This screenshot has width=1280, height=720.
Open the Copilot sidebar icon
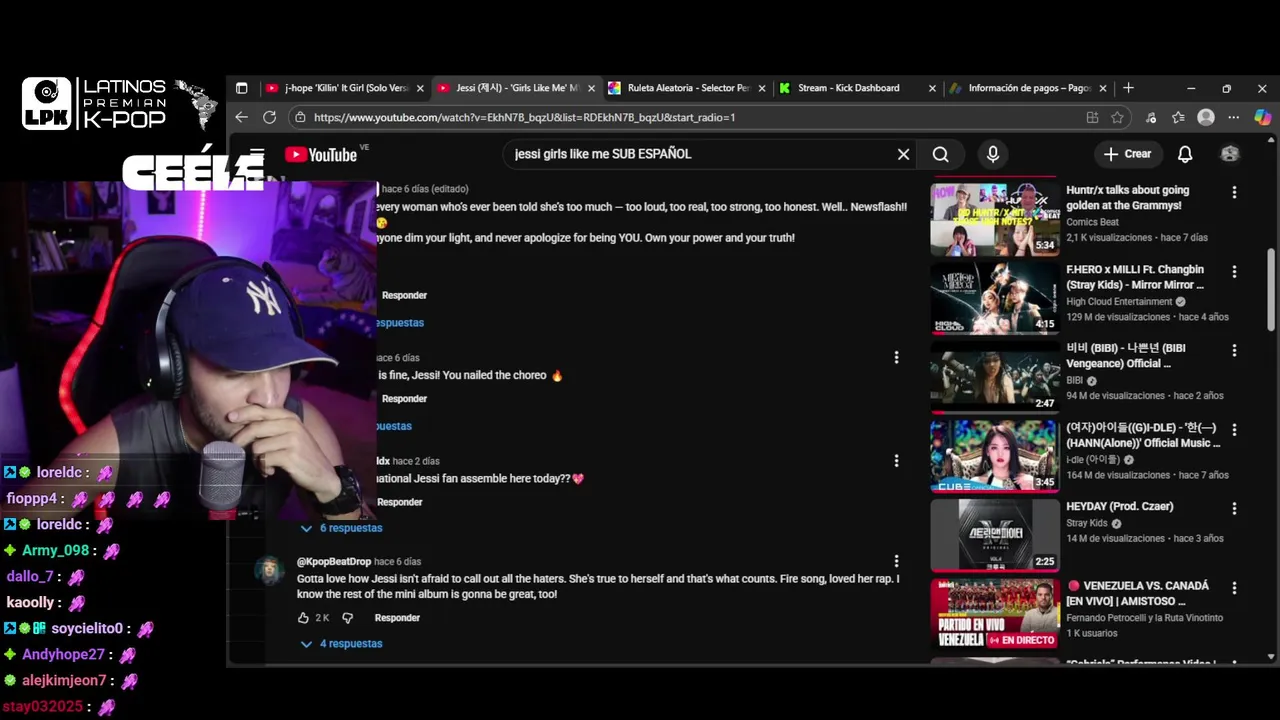click(1262, 117)
